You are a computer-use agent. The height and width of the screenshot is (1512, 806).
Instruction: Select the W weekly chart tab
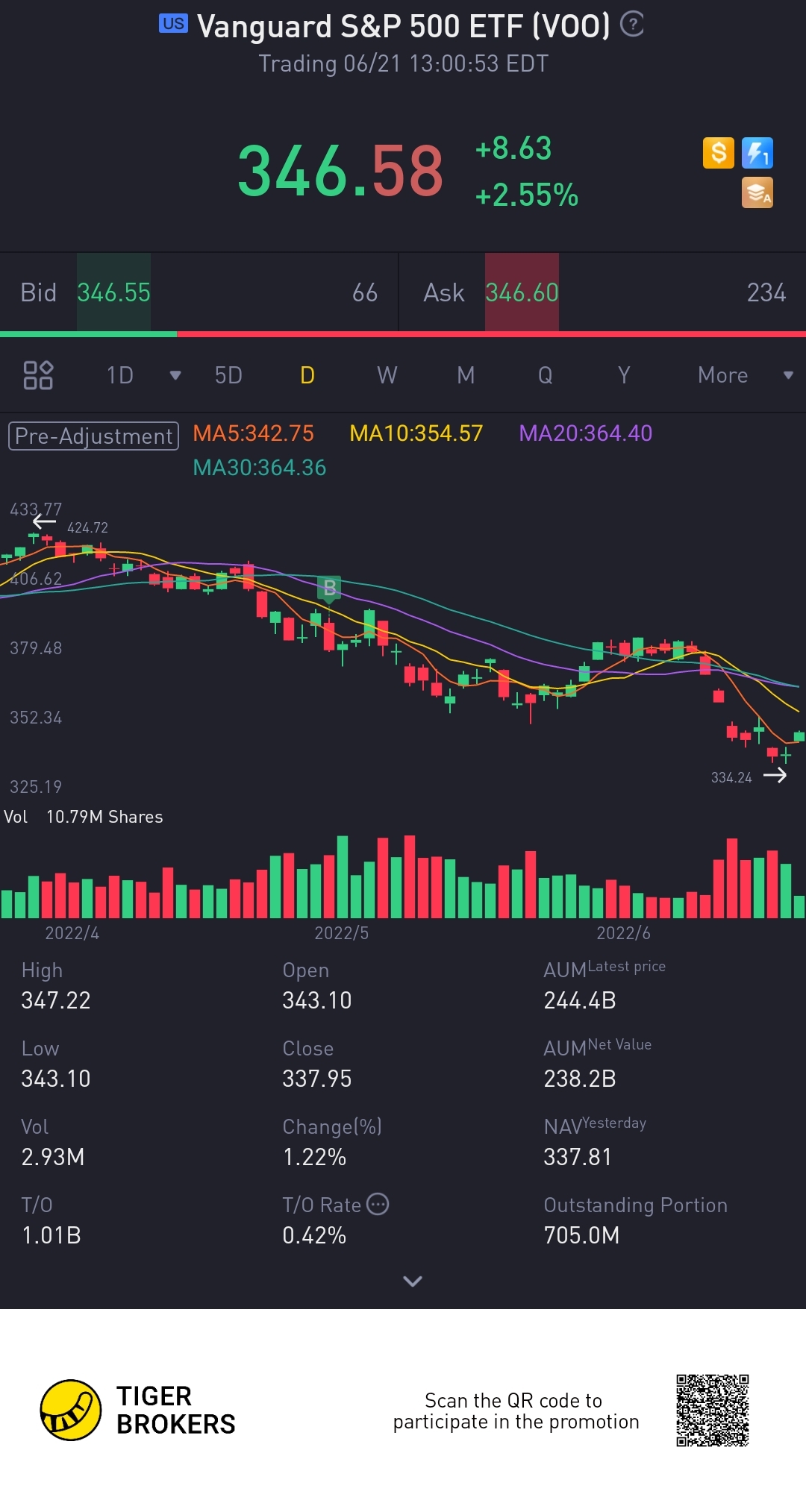coord(387,375)
